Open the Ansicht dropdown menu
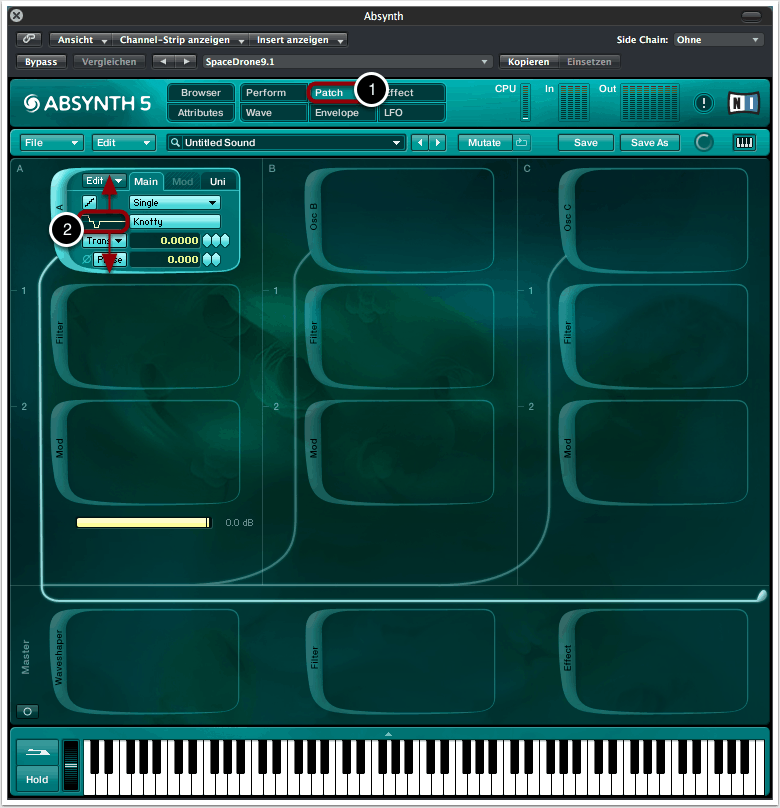 80,40
